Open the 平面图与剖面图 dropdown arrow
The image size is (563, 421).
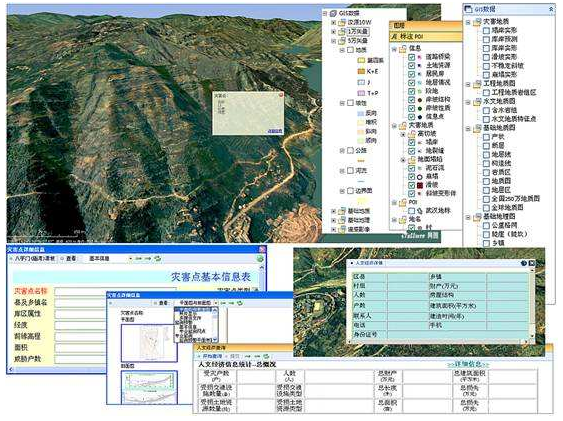tap(215, 303)
